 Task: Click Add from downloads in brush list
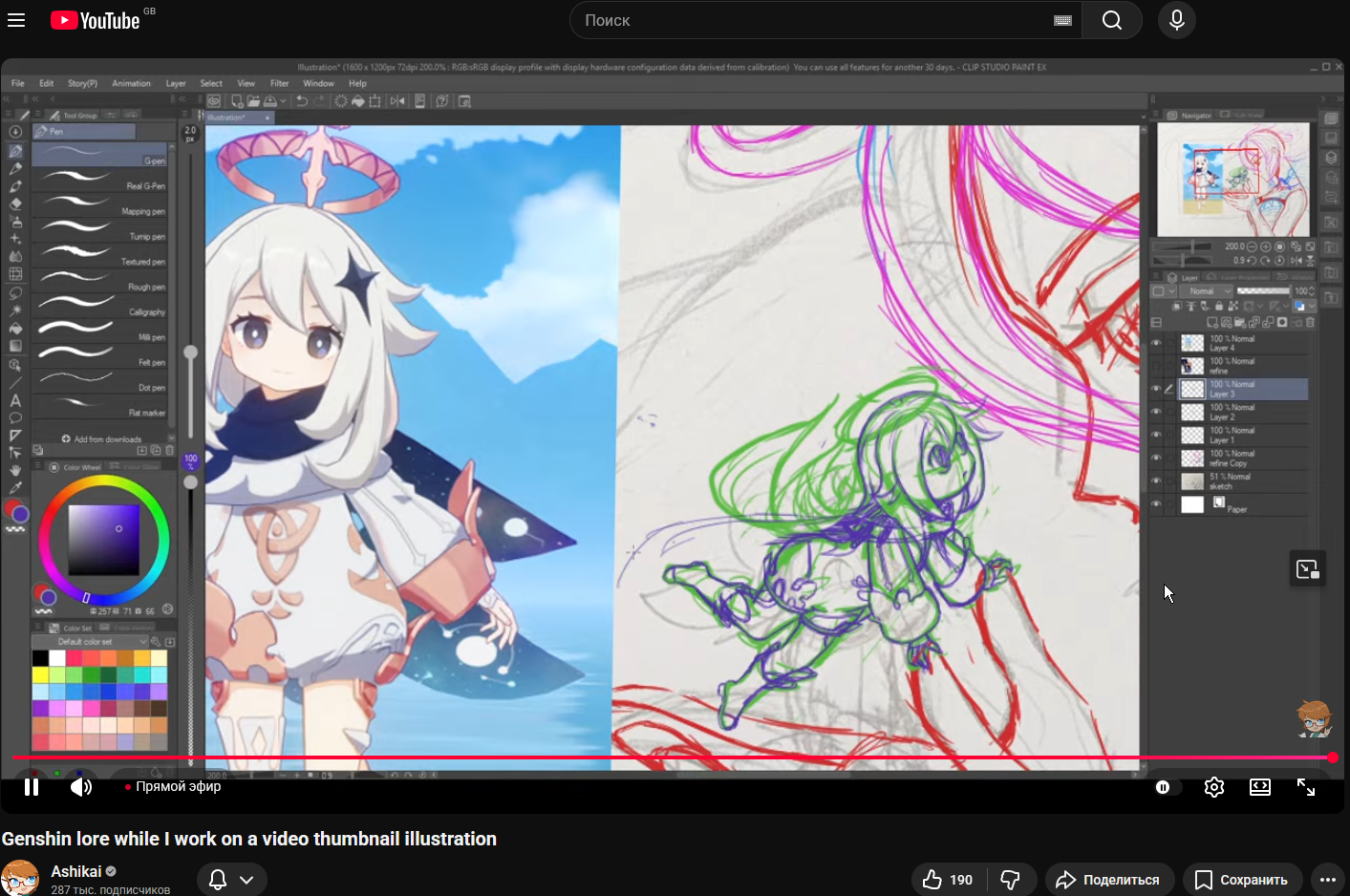tap(101, 439)
